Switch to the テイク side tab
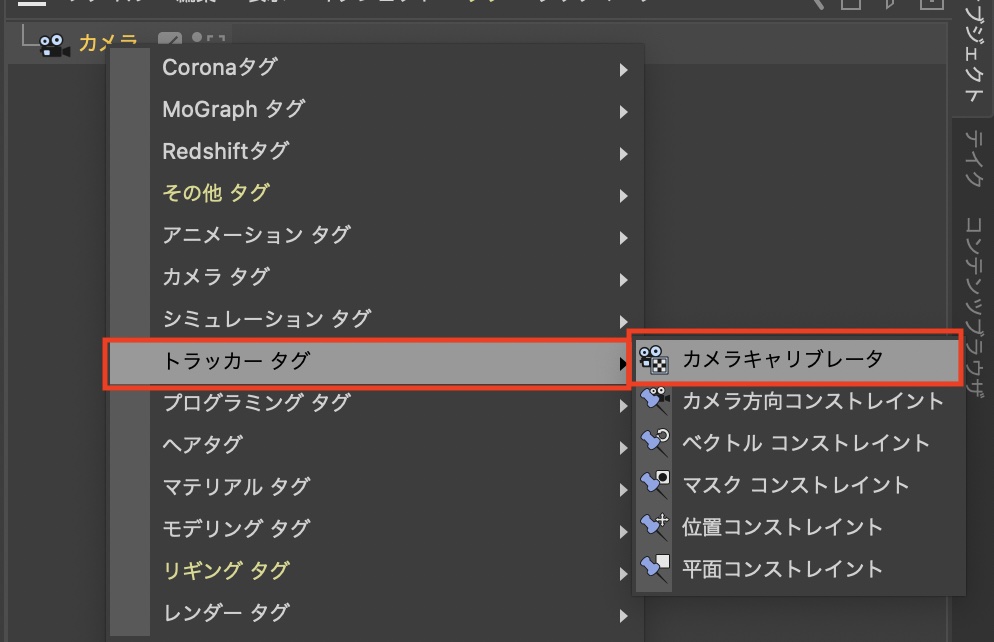This screenshot has height=642, width=994. [973, 160]
